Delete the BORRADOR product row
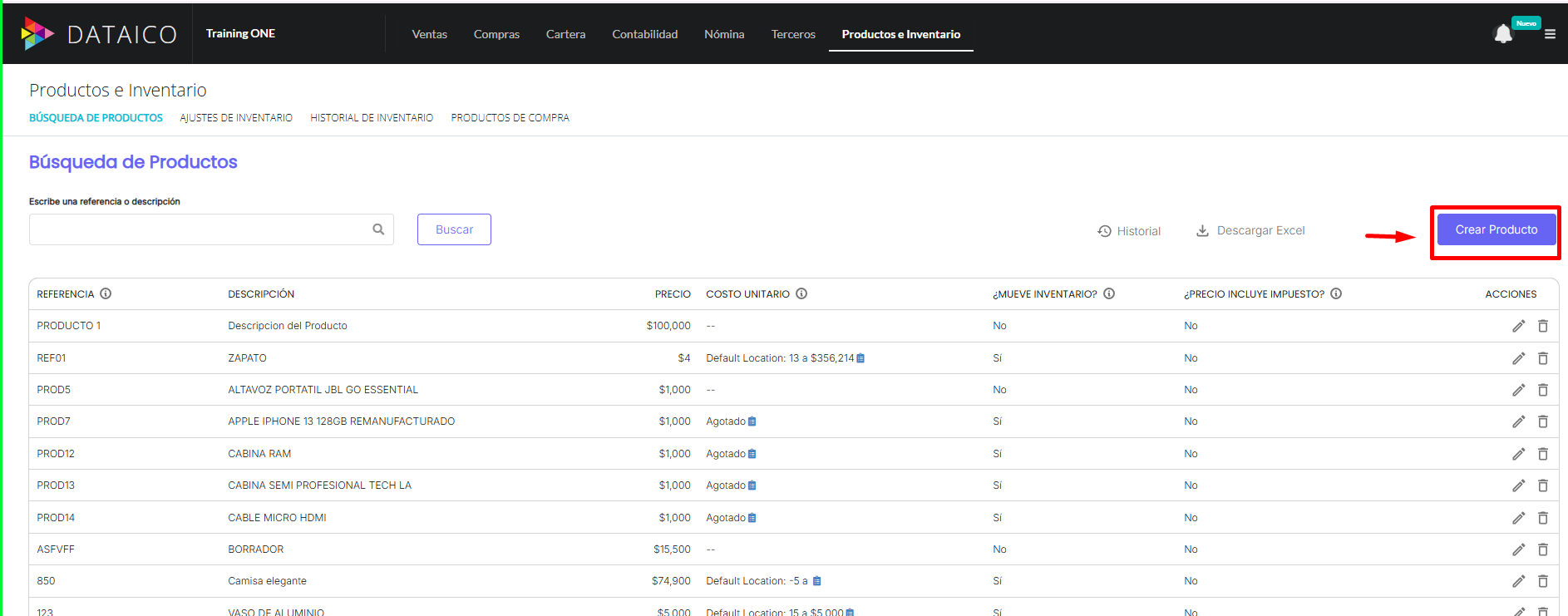 (x=1542, y=549)
